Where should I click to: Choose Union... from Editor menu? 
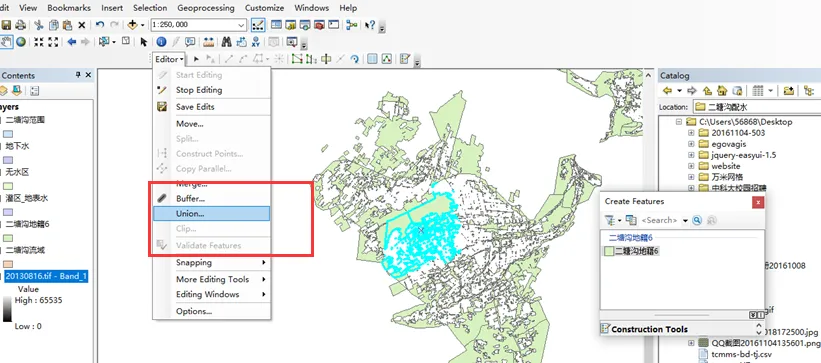(212, 213)
